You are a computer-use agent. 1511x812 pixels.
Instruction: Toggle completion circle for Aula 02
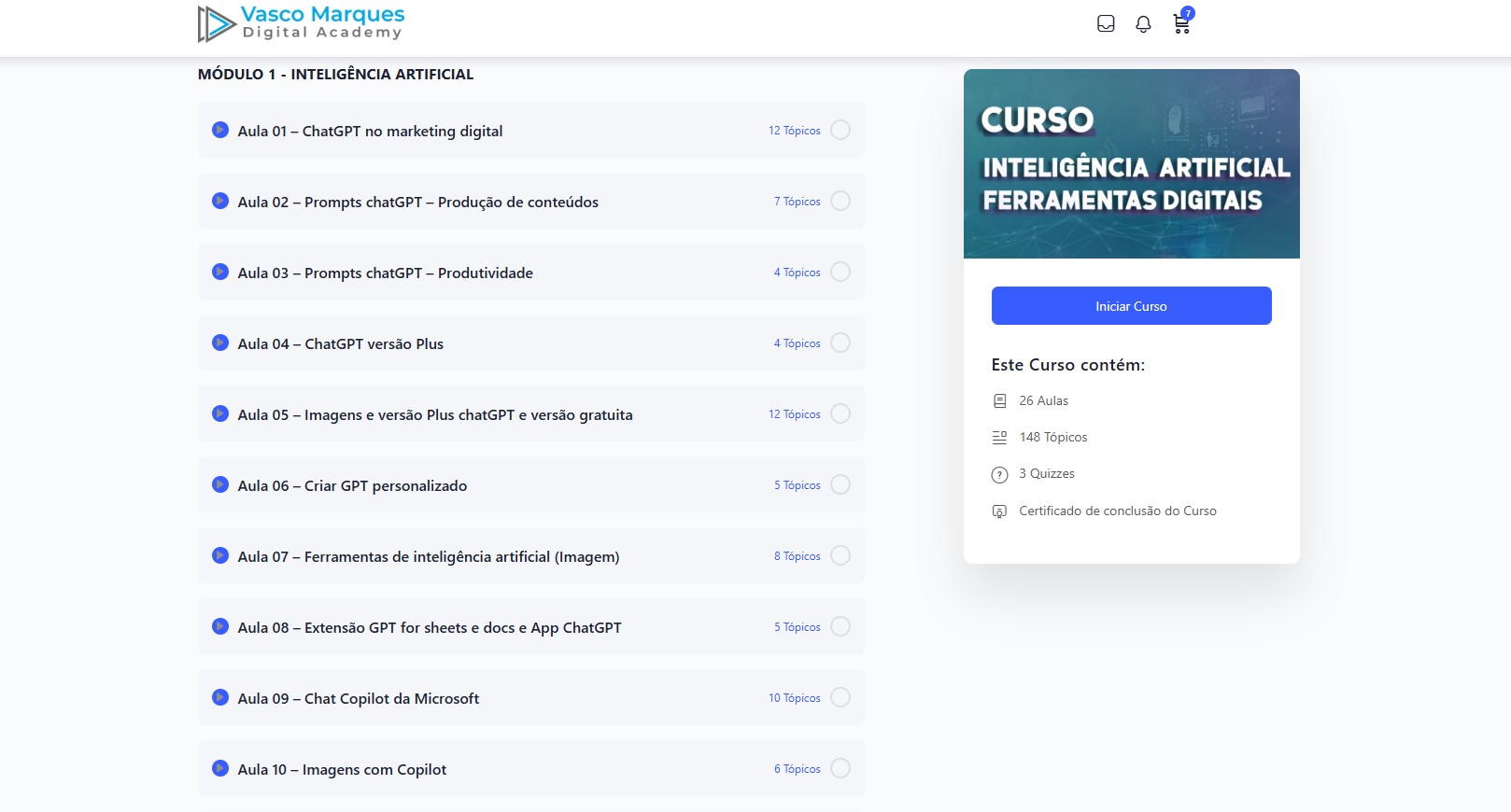(x=840, y=201)
